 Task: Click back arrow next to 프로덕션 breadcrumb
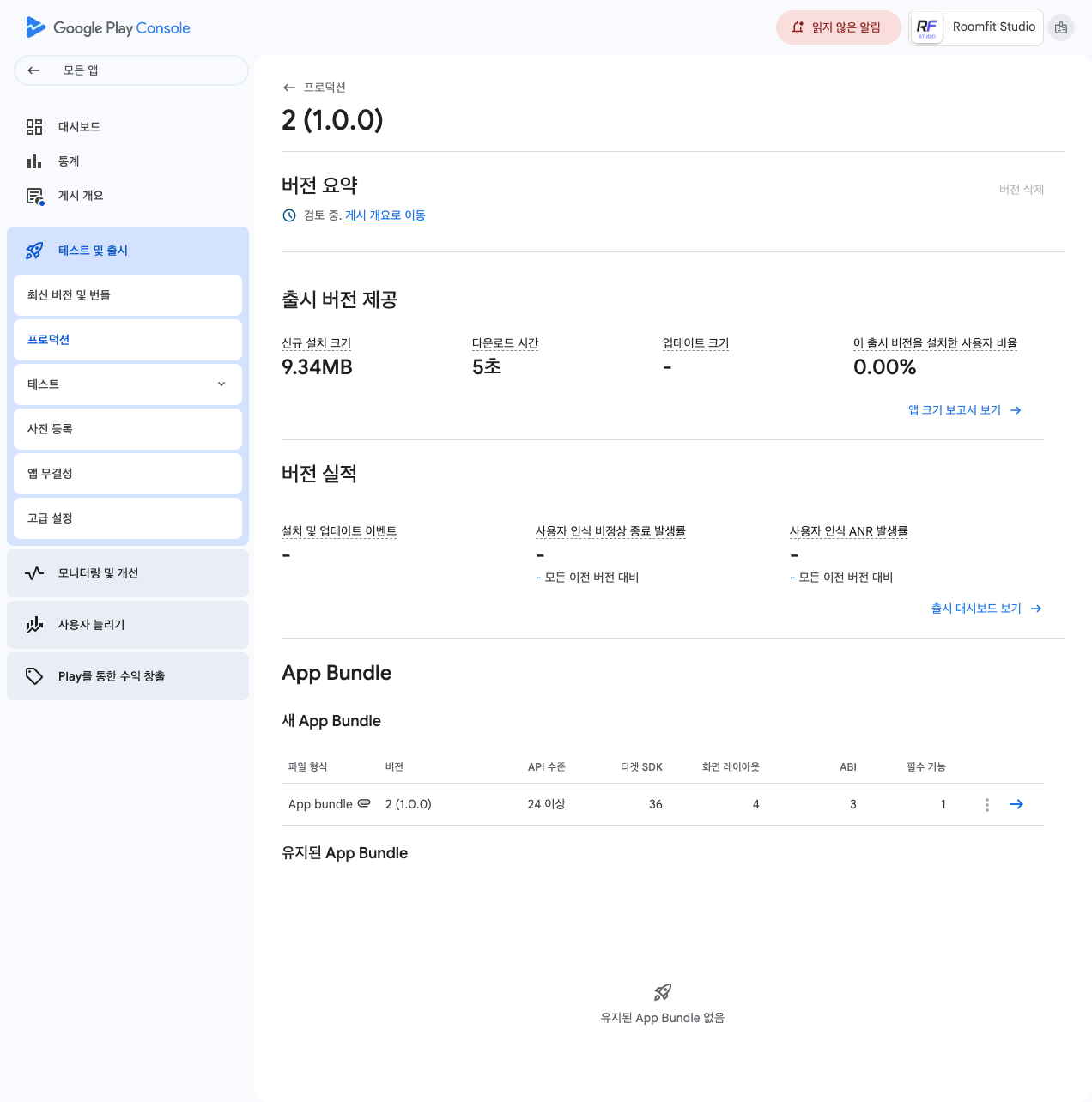[289, 88]
